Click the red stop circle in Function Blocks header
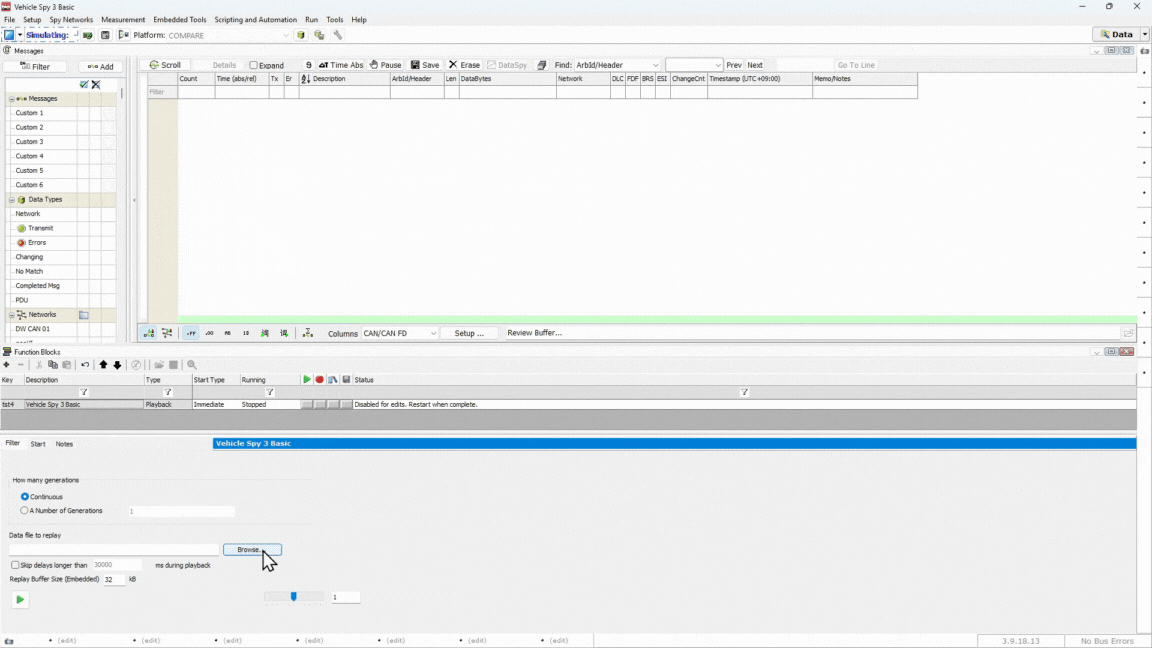 (x=320, y=380)
